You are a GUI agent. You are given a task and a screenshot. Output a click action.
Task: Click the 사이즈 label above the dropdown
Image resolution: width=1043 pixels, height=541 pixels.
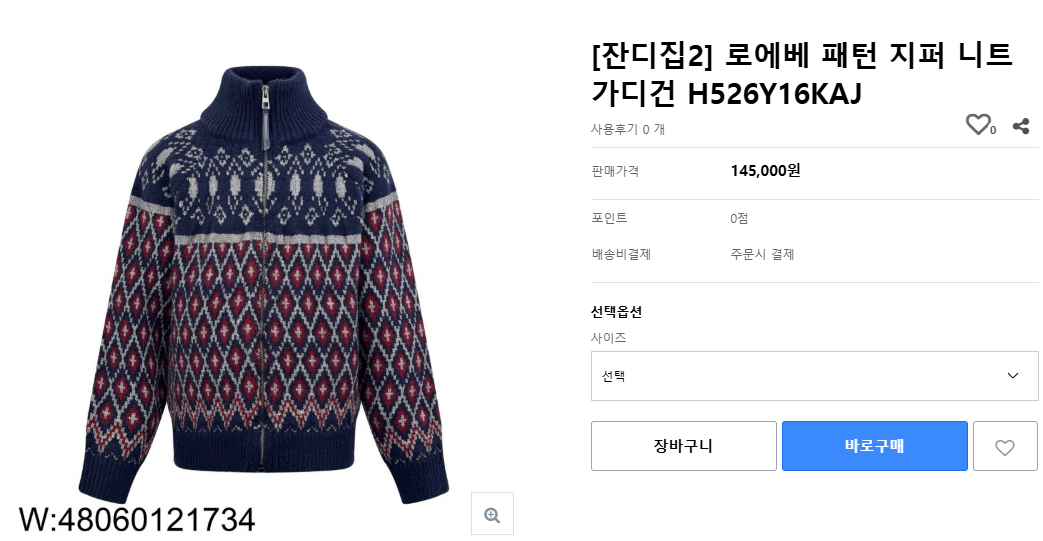click(x=609, y=338)
